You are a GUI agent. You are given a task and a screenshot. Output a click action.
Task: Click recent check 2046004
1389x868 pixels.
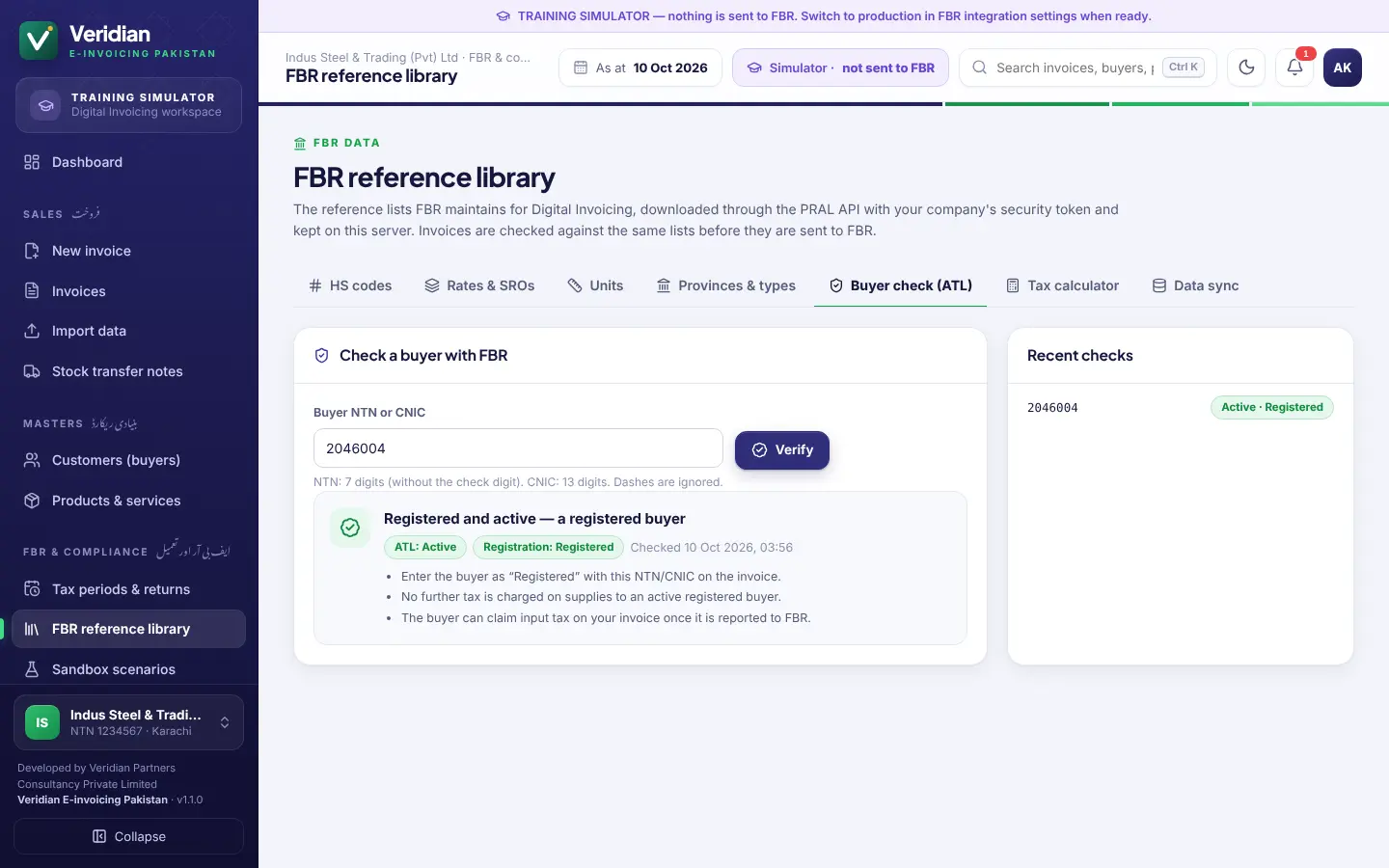tap(1052, 408)
